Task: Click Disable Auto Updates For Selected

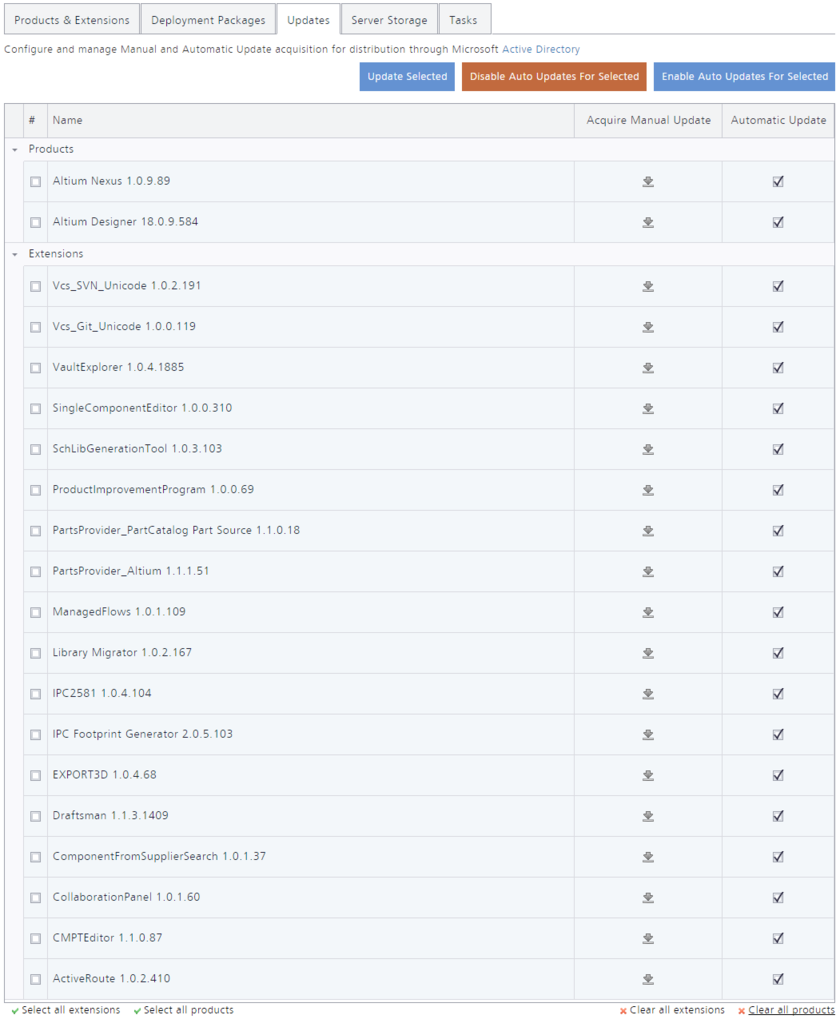Action: tap(554, 76)
